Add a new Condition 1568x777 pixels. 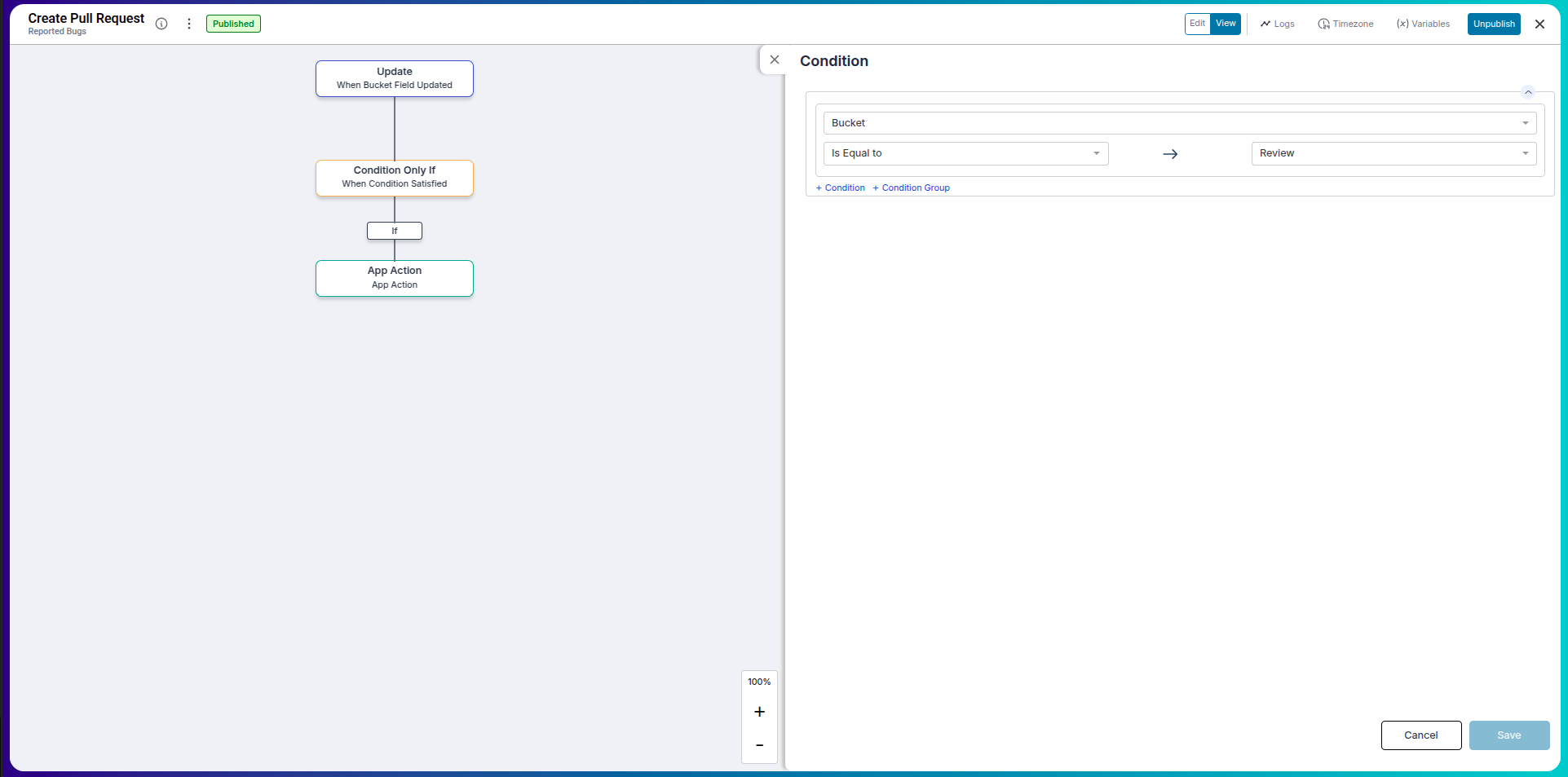[x=840, y=188]
